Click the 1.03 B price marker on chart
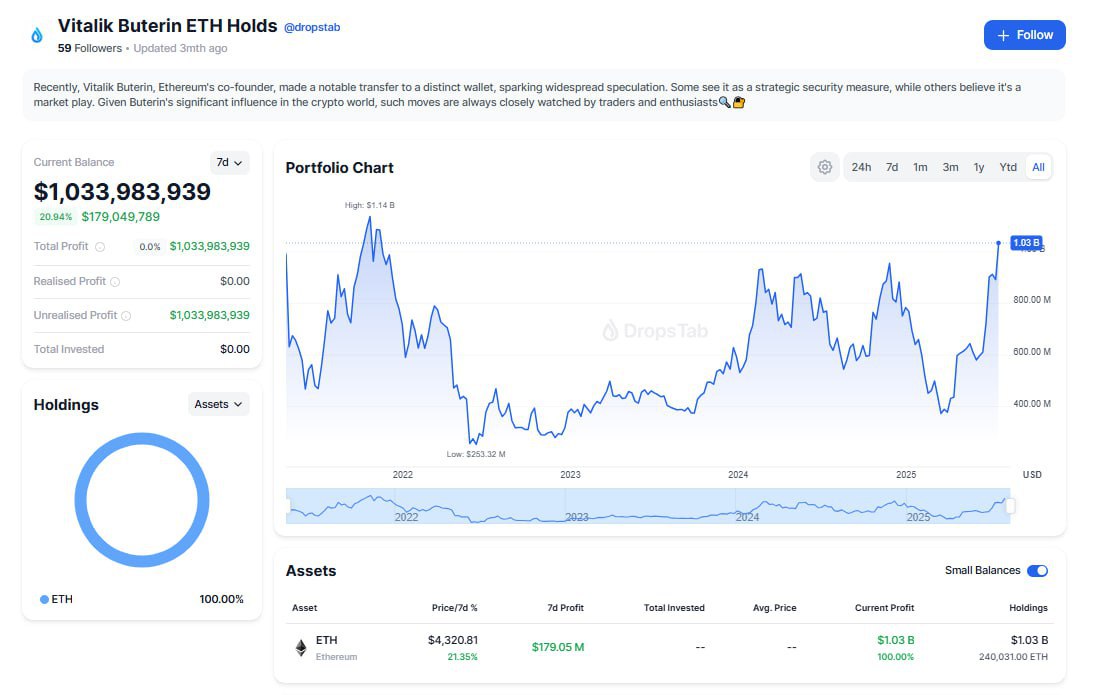 [x=1026, y=243]
